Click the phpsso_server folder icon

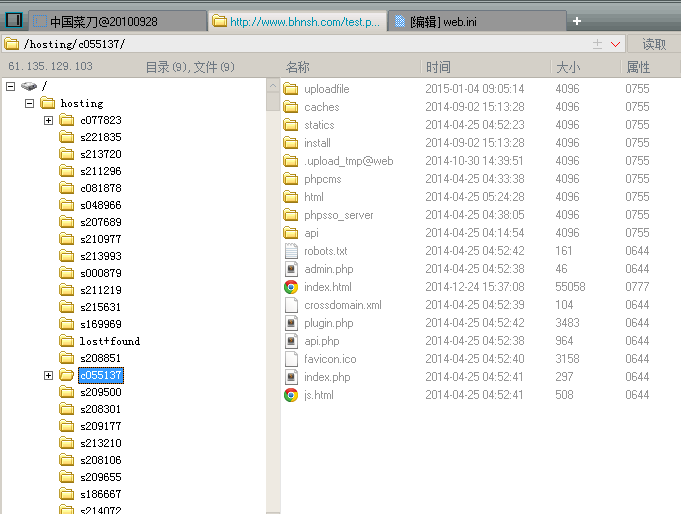click(x=291, y=215)
